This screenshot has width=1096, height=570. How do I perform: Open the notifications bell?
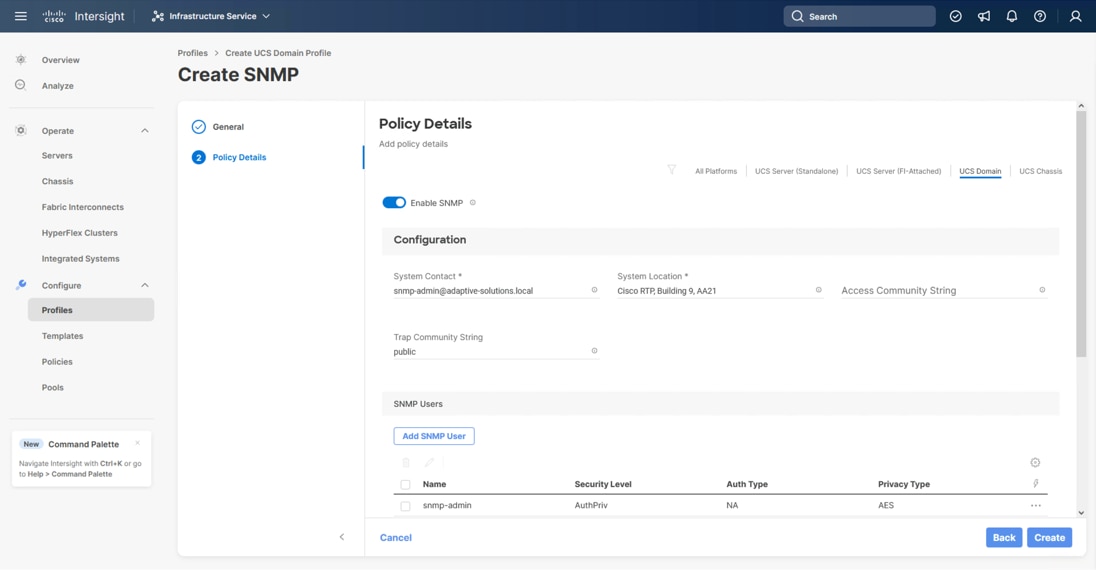[1012, 16]
